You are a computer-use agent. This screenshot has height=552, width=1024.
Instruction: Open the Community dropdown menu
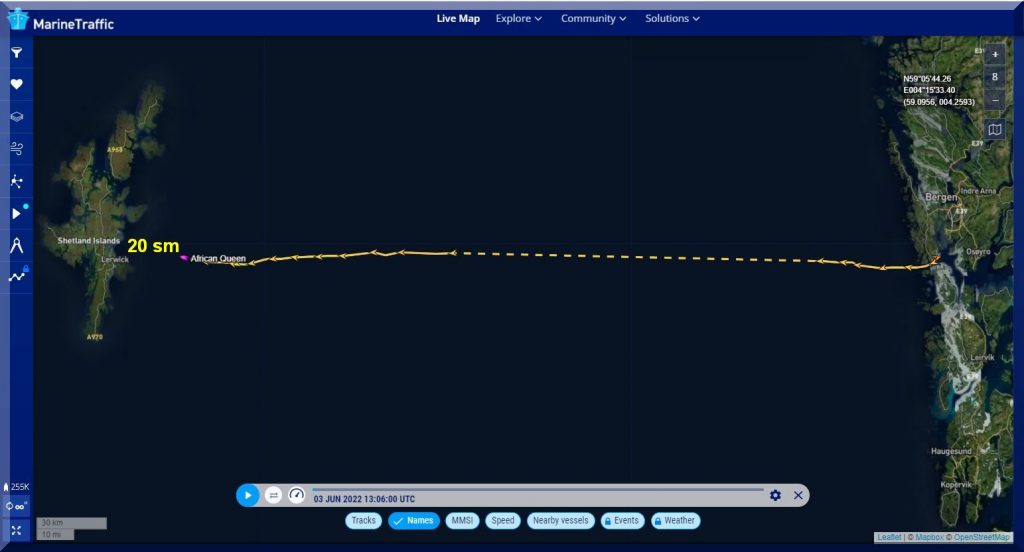593,18
